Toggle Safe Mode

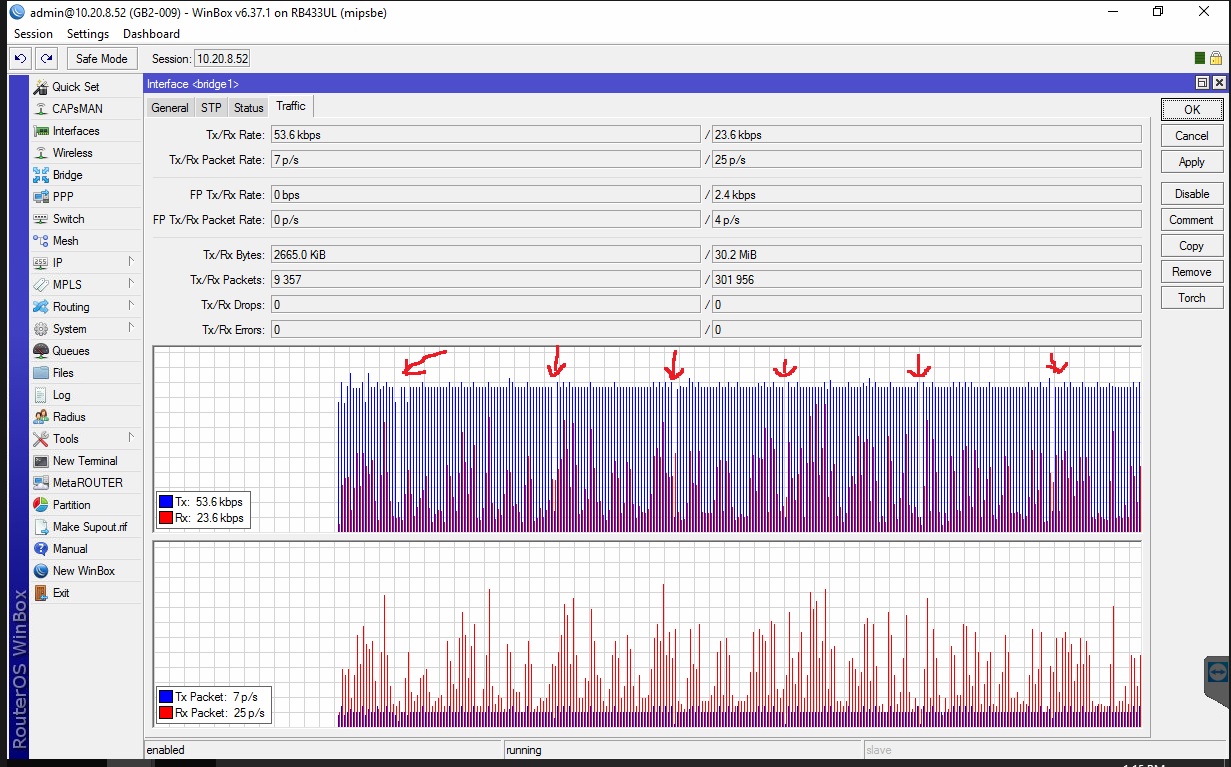101,59
